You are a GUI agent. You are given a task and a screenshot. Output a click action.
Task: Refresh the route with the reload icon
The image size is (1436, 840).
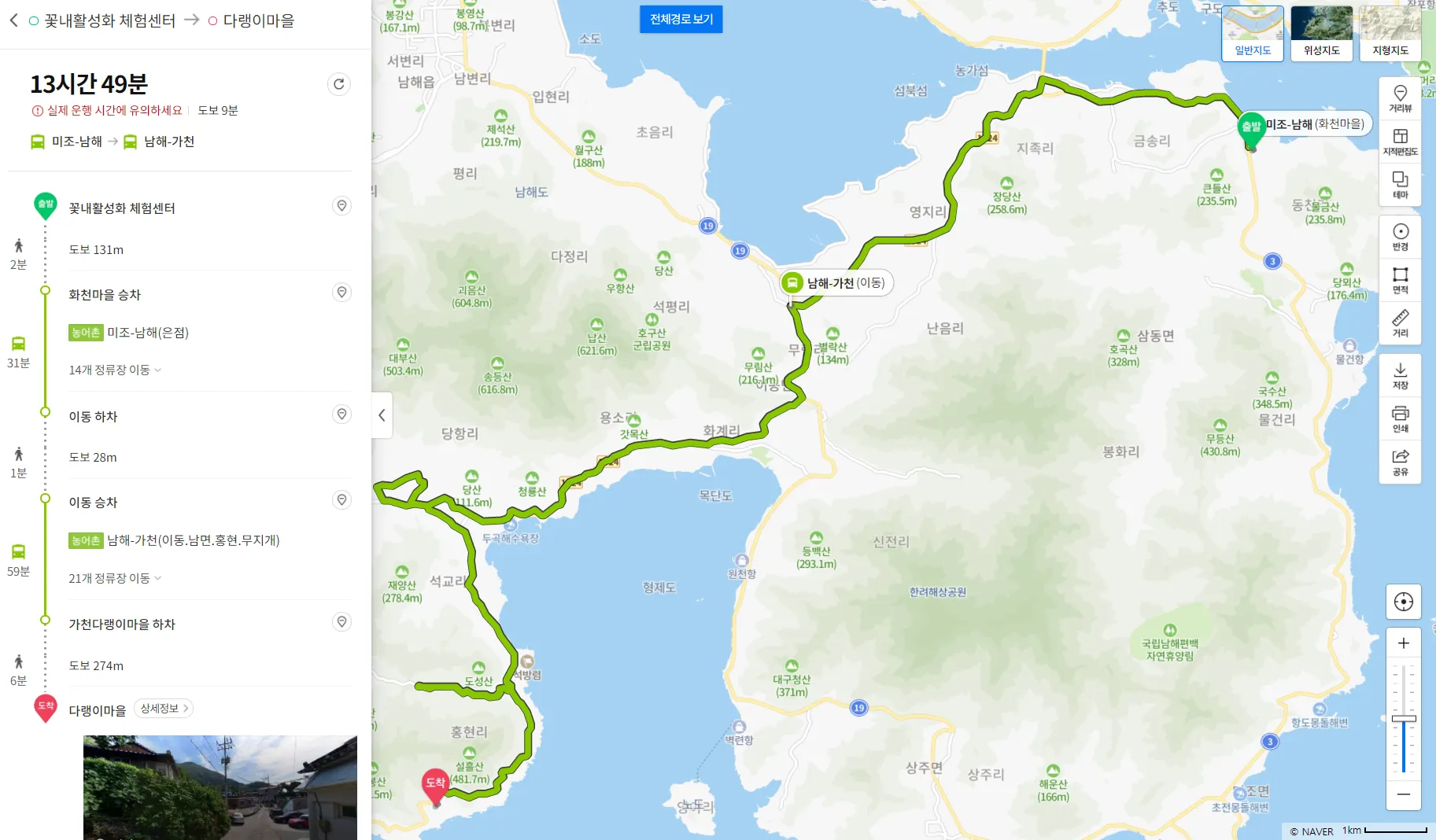click(338, 84)
